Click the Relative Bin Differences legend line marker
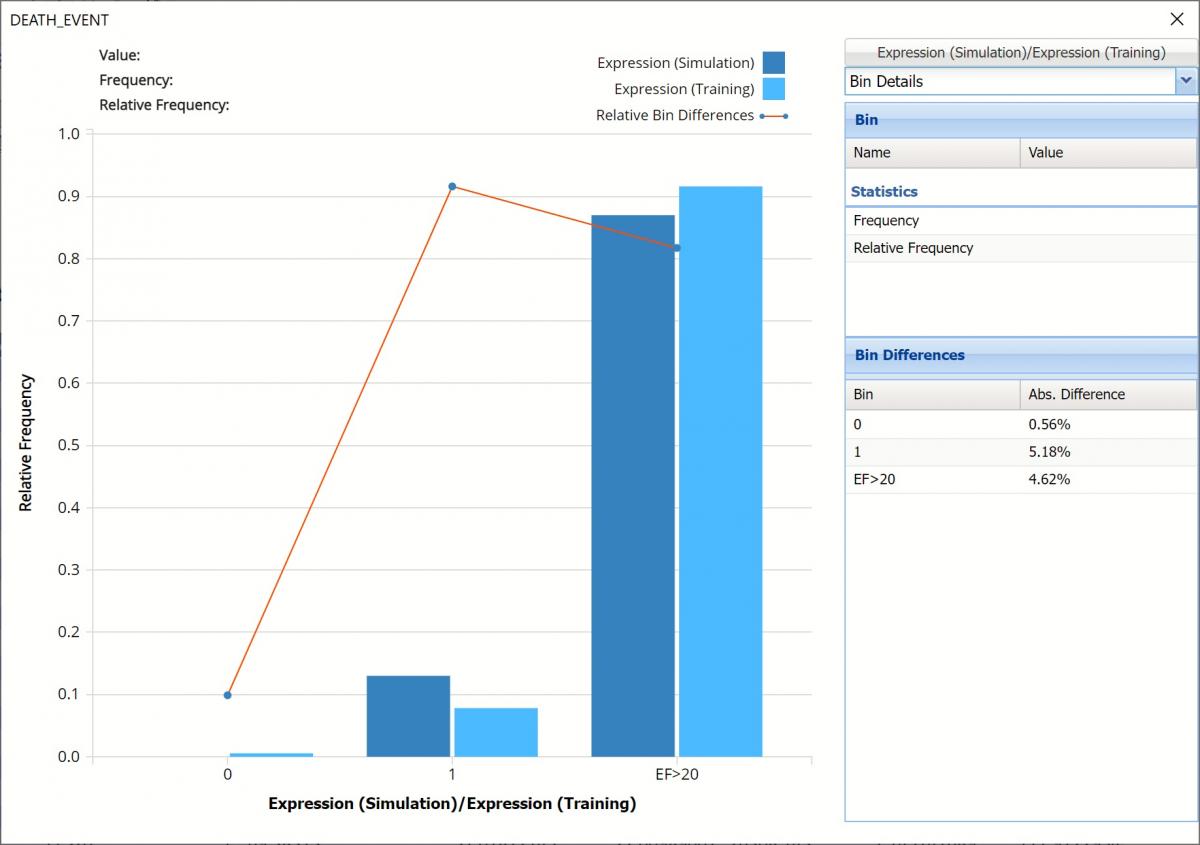This screenshot has width=1200, height=845. click(773, 116)
